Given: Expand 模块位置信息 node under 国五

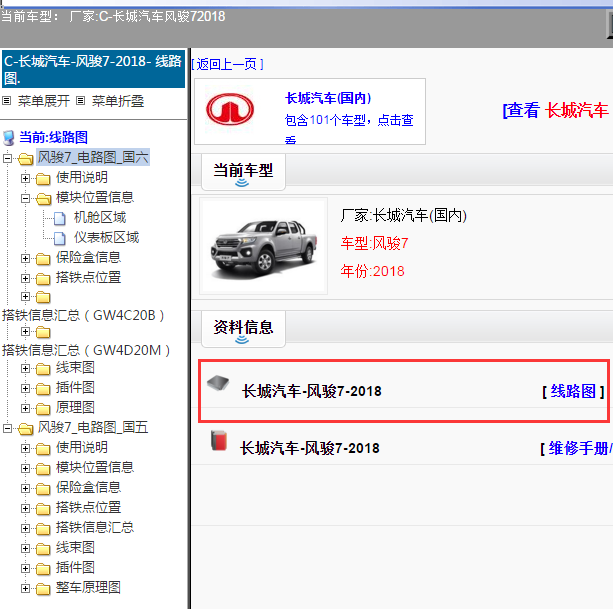Looking at the screenshot, I should tap(25, 469).
